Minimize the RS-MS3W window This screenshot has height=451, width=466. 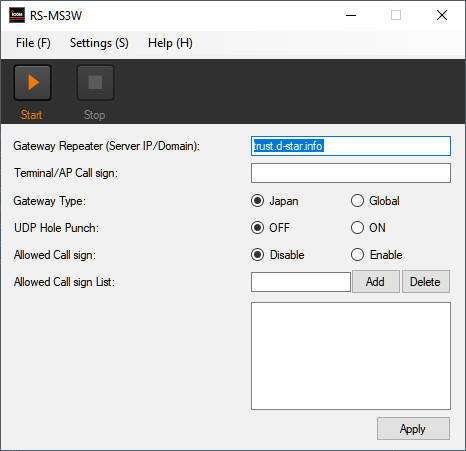pyautogui.click(x=351, y=15)
